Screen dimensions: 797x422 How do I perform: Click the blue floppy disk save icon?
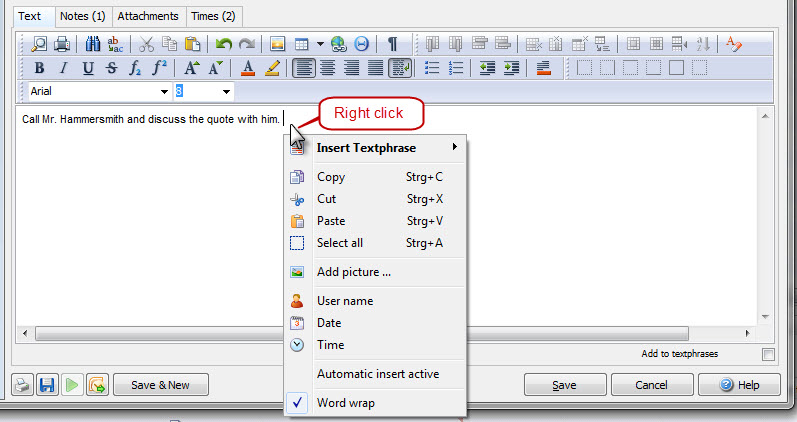tap(46, 385)
